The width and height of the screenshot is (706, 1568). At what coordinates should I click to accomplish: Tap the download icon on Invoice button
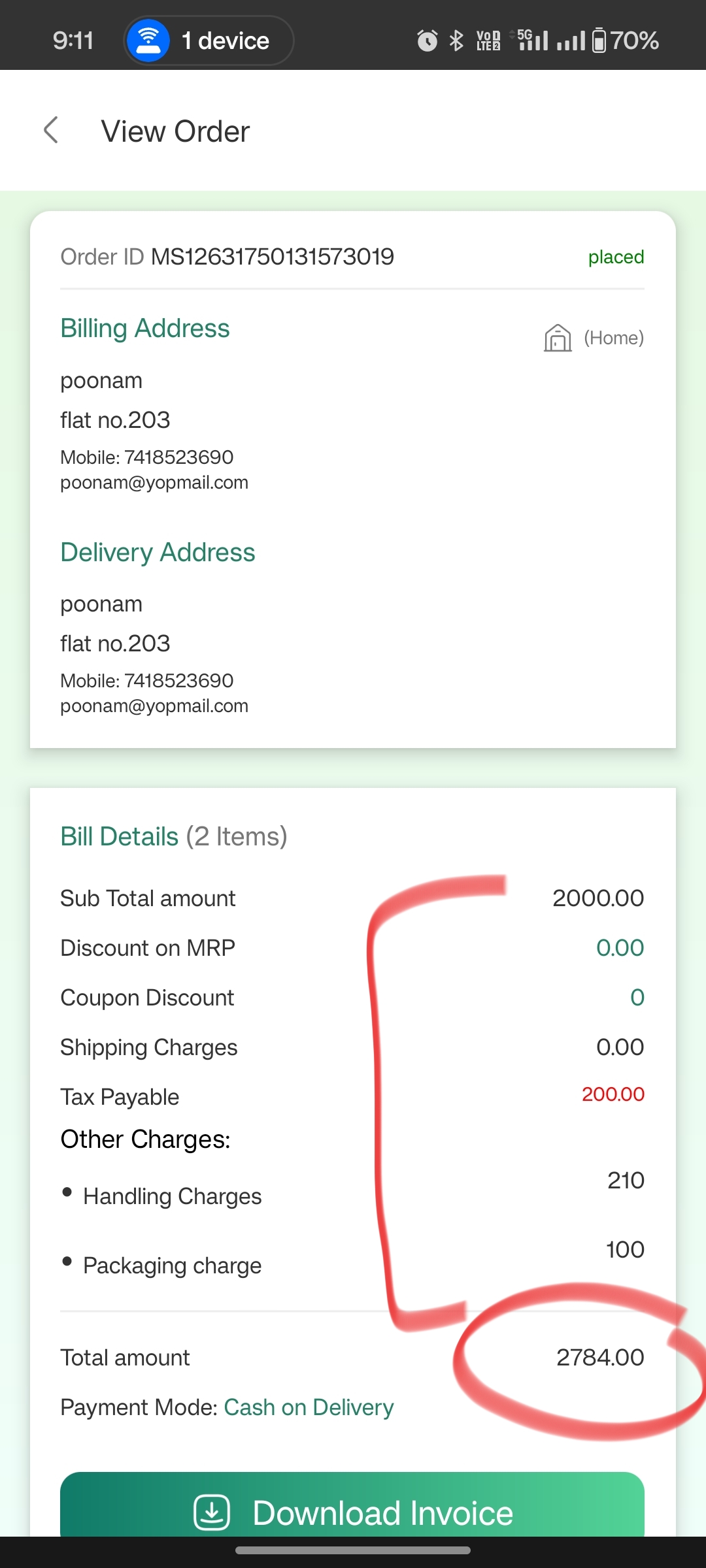point(212,1512)
